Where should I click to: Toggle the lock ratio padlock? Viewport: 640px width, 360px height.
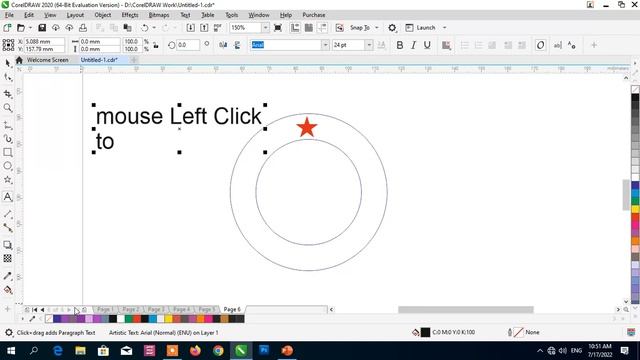tap(156, 45)
